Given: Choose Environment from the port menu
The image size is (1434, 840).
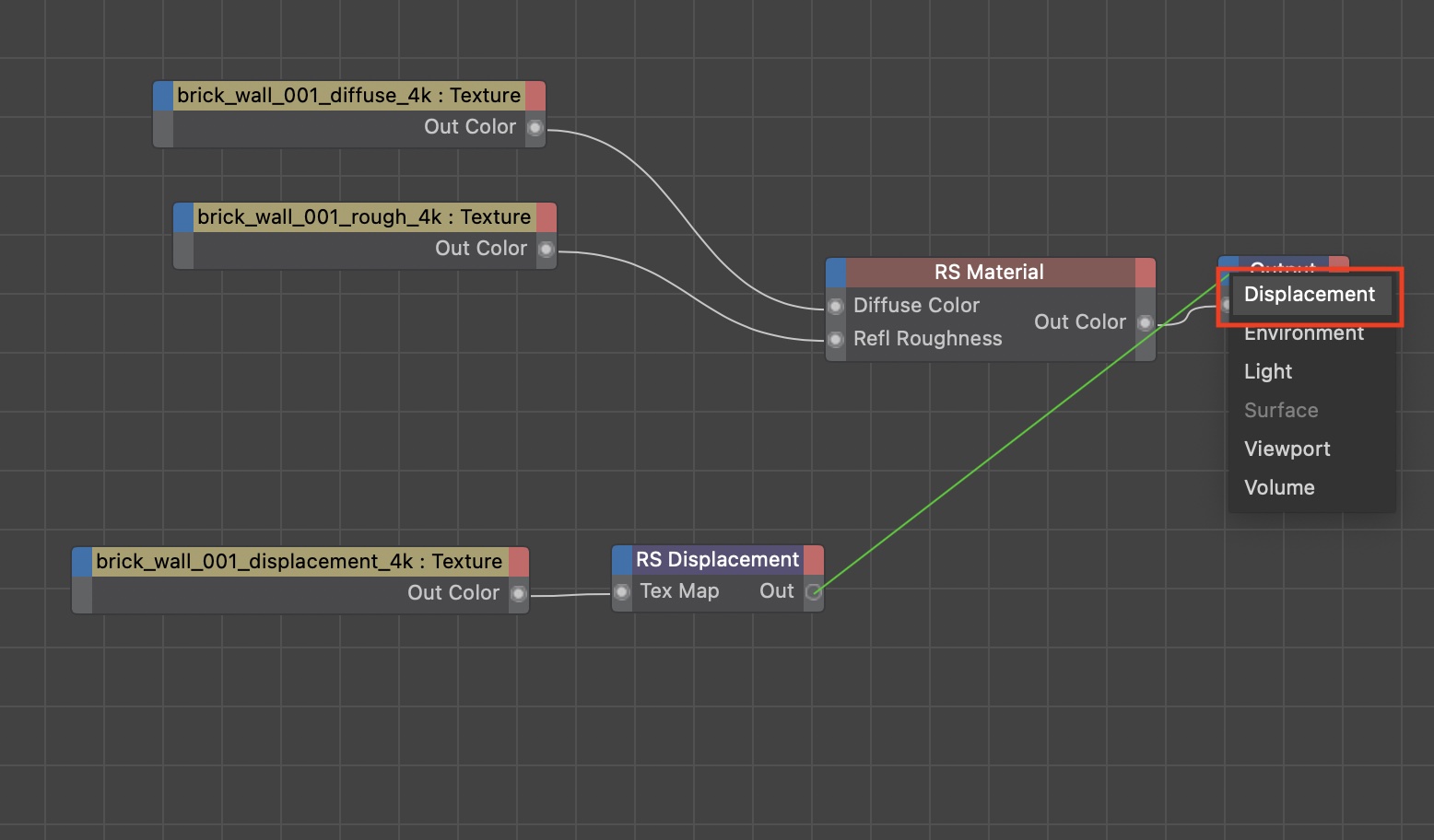Looking at the screenshot, I should (x=1303, y=333).
